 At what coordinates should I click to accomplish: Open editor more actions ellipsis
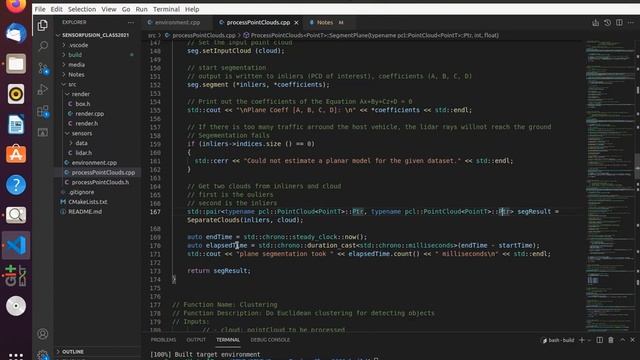(x=631, y=22)
